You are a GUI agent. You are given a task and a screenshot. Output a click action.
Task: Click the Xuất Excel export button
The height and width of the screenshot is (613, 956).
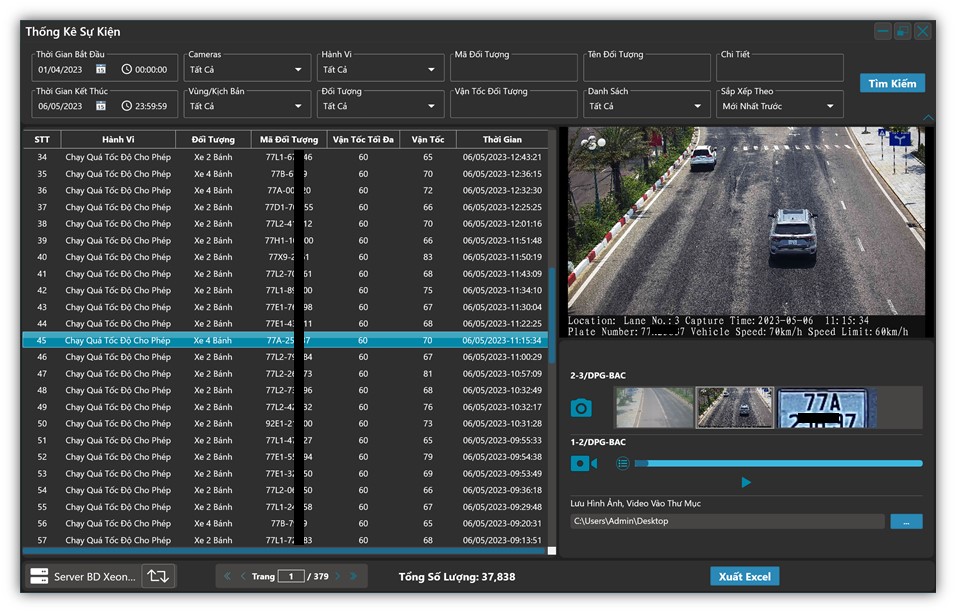coord(744,576)
